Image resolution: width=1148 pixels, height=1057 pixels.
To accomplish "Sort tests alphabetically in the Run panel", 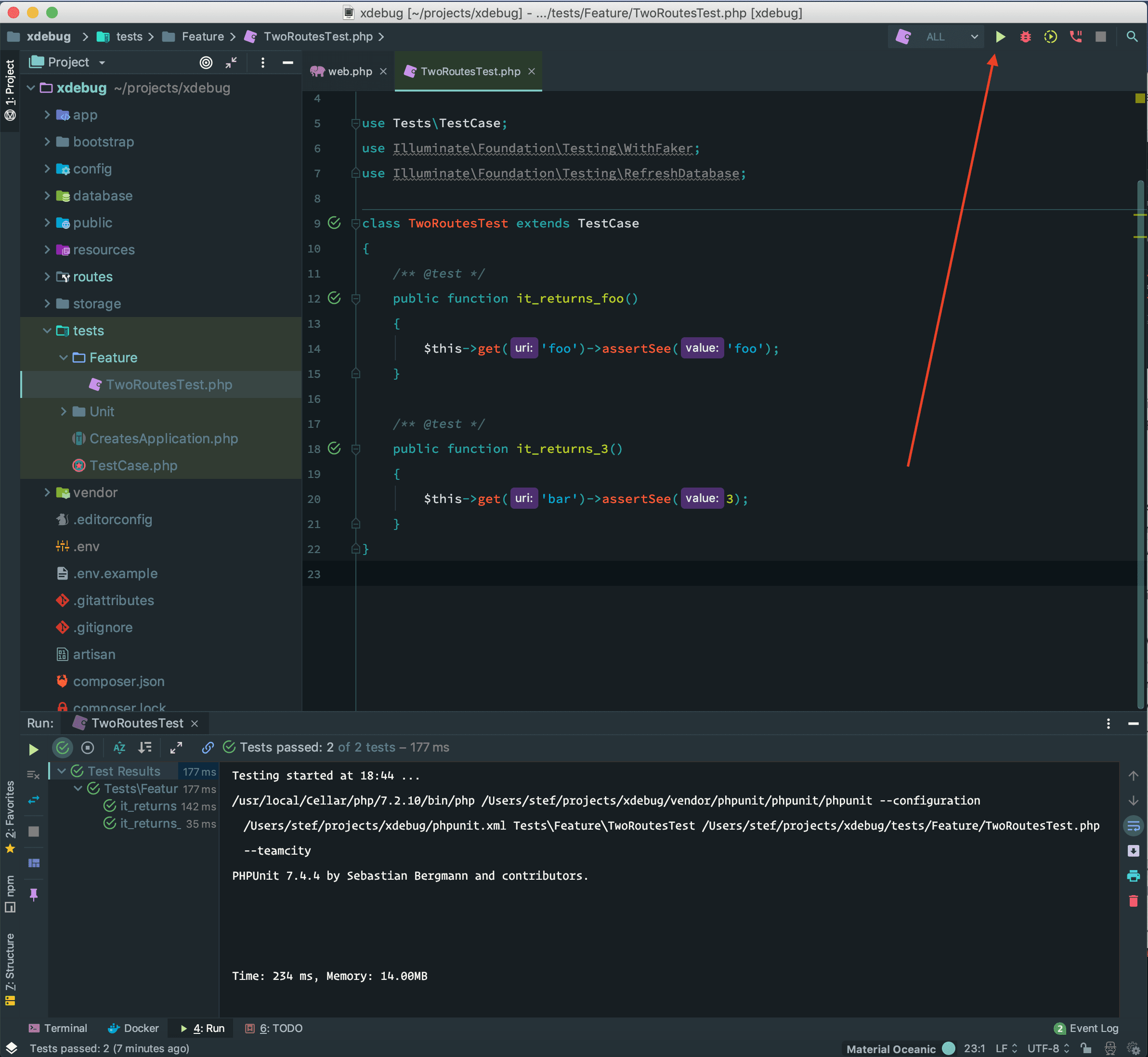I will (119, 748).
